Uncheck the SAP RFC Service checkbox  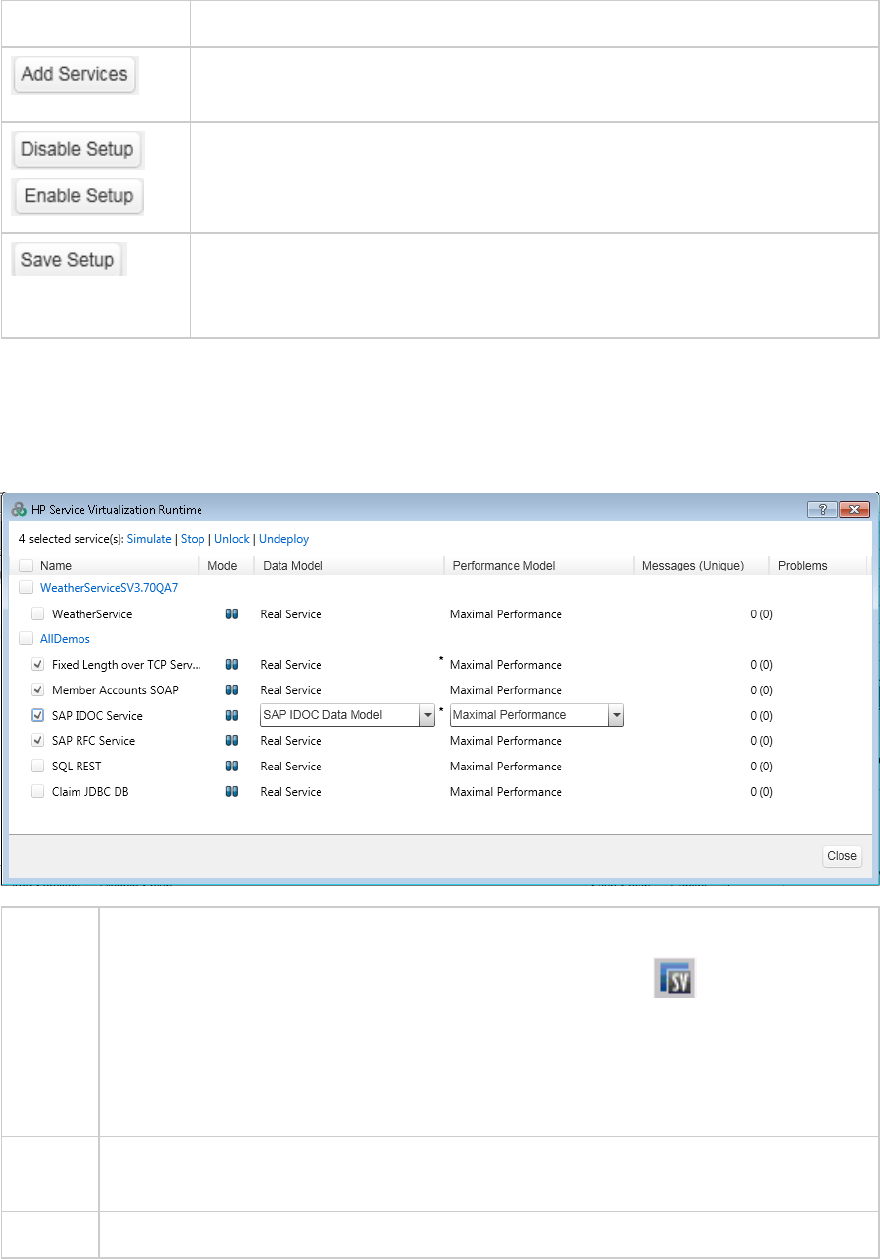(x=38, y=740)
